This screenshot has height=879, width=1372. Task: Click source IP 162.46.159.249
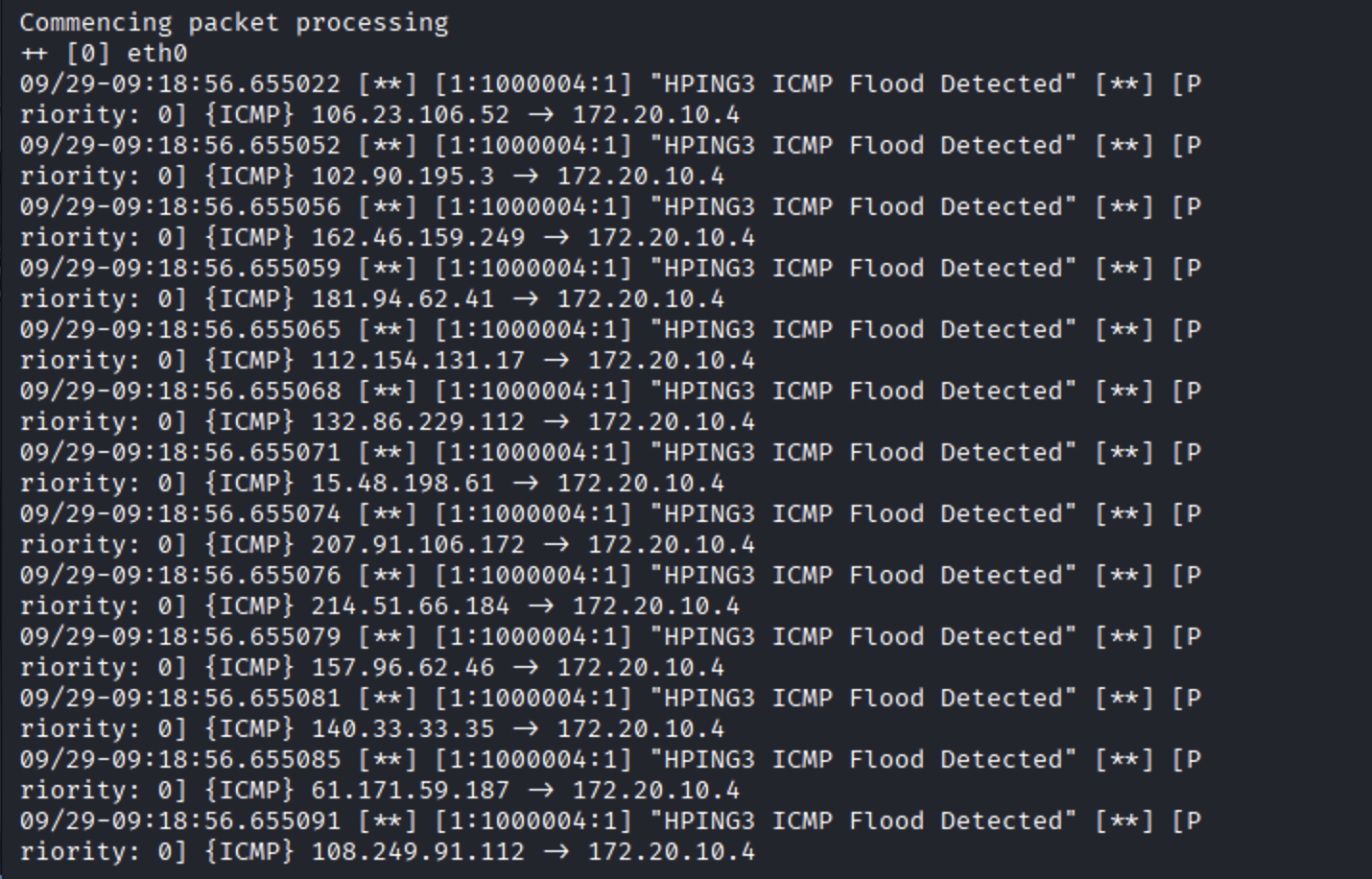(x=417, y=238)
